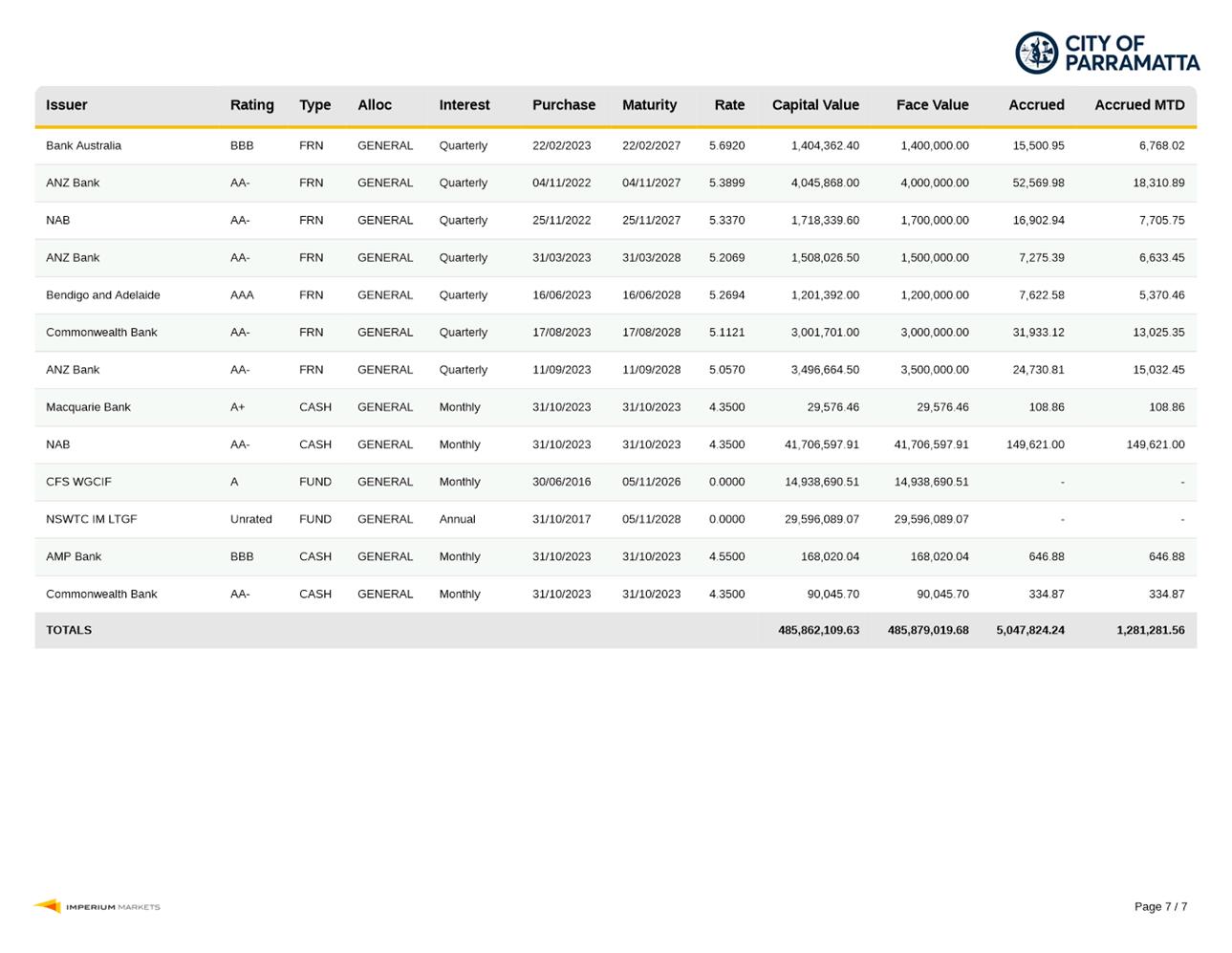Click purchase date 30/06/2016
This screenshot has width=1232, height=953.
561,482
